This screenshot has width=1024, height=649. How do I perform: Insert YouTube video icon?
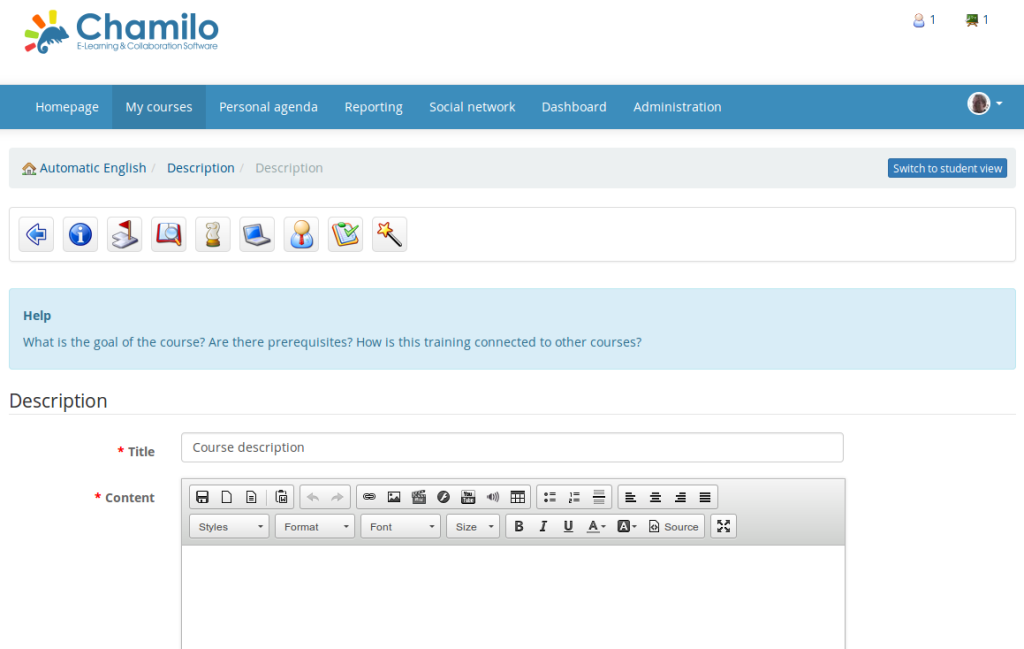[468, 497]
